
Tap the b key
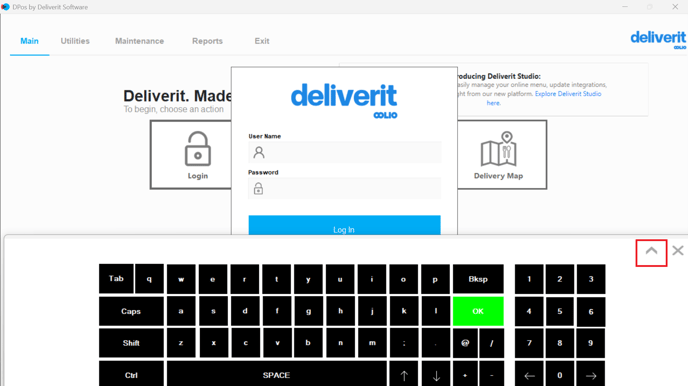click(x=308, y=343)
